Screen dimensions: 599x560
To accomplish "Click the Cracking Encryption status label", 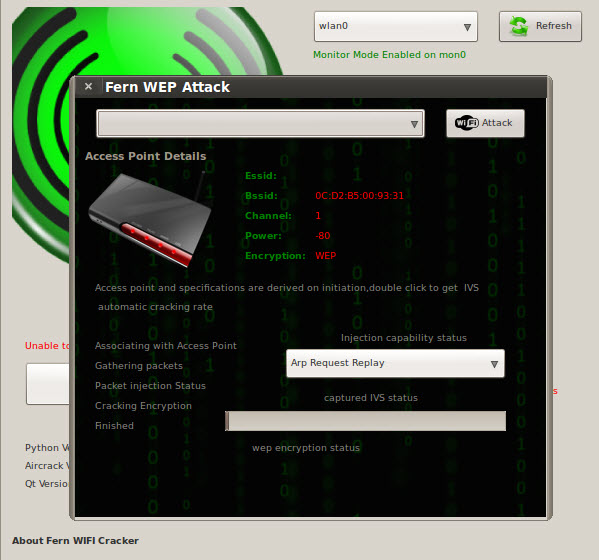I will pos(143,406).
